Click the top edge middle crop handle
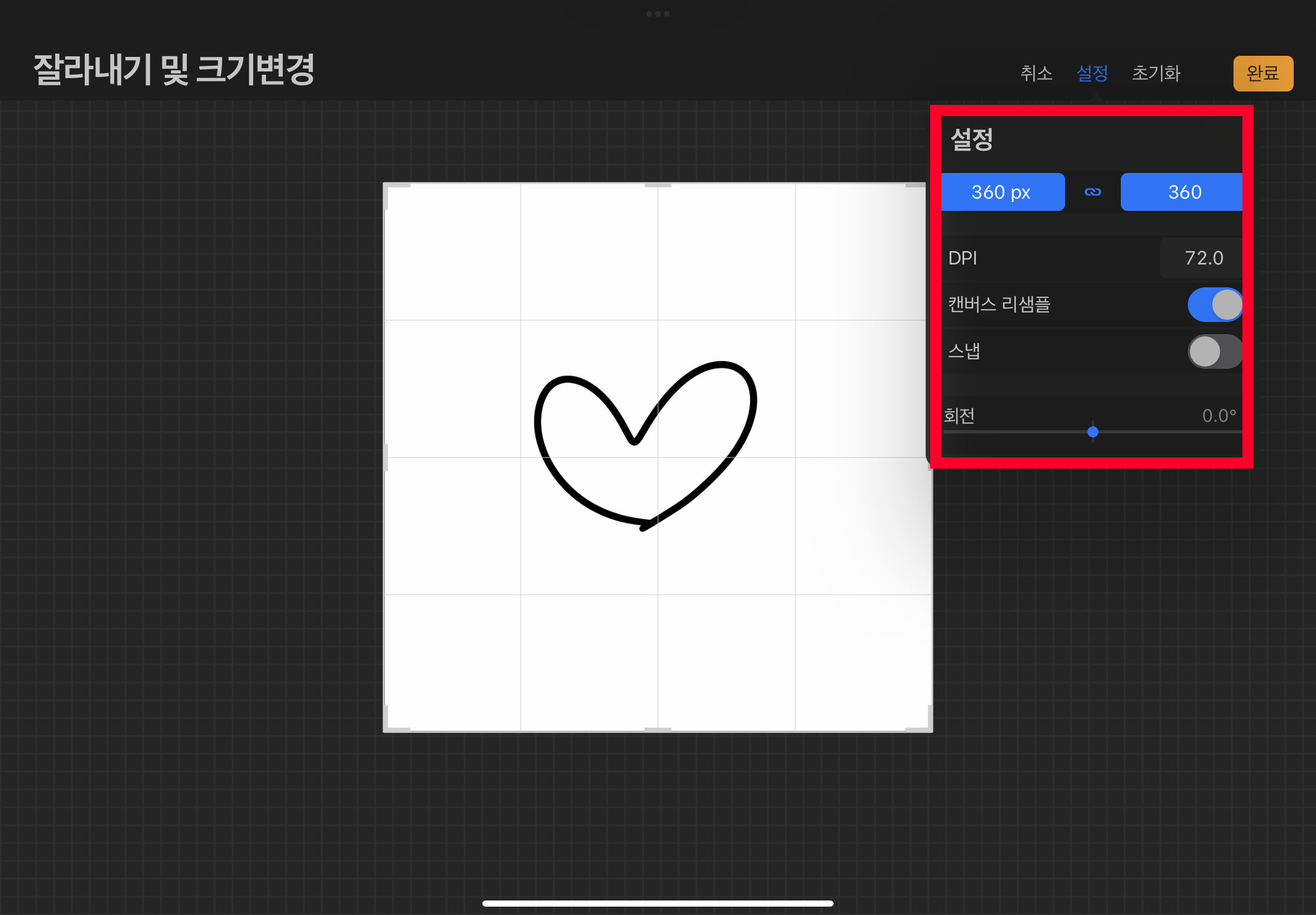Screen dimensions: 1316x915 [x=657, y=185]
